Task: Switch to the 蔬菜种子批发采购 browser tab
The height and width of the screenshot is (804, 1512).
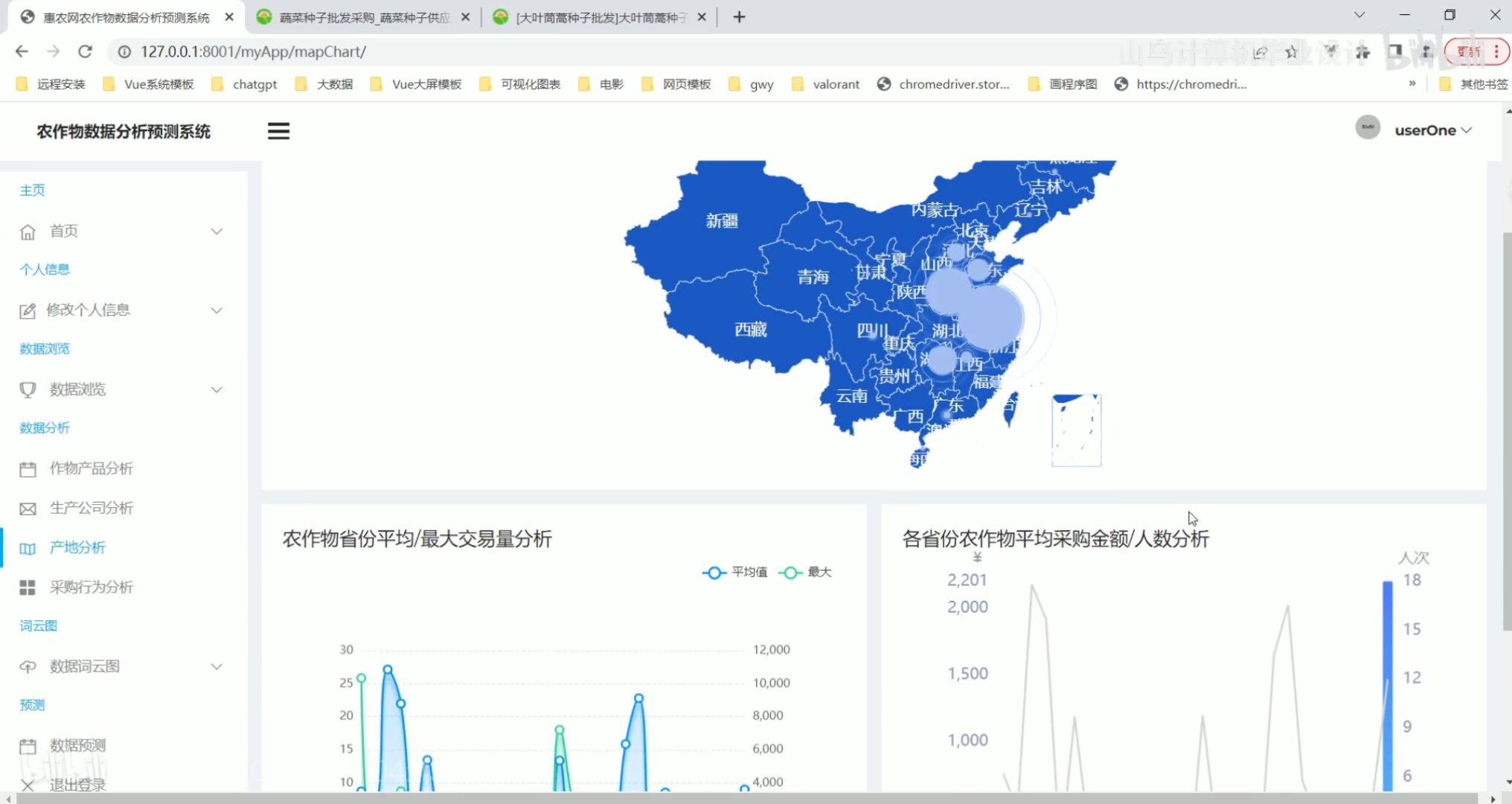Action: (x=363, y=17)
